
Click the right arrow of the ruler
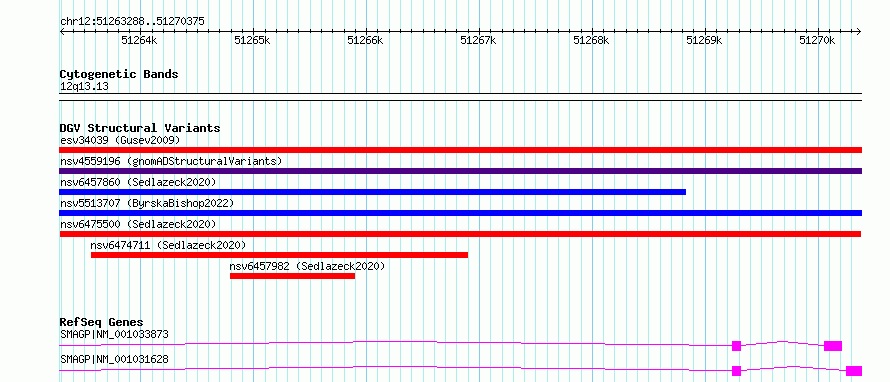(x=859, y=32)
